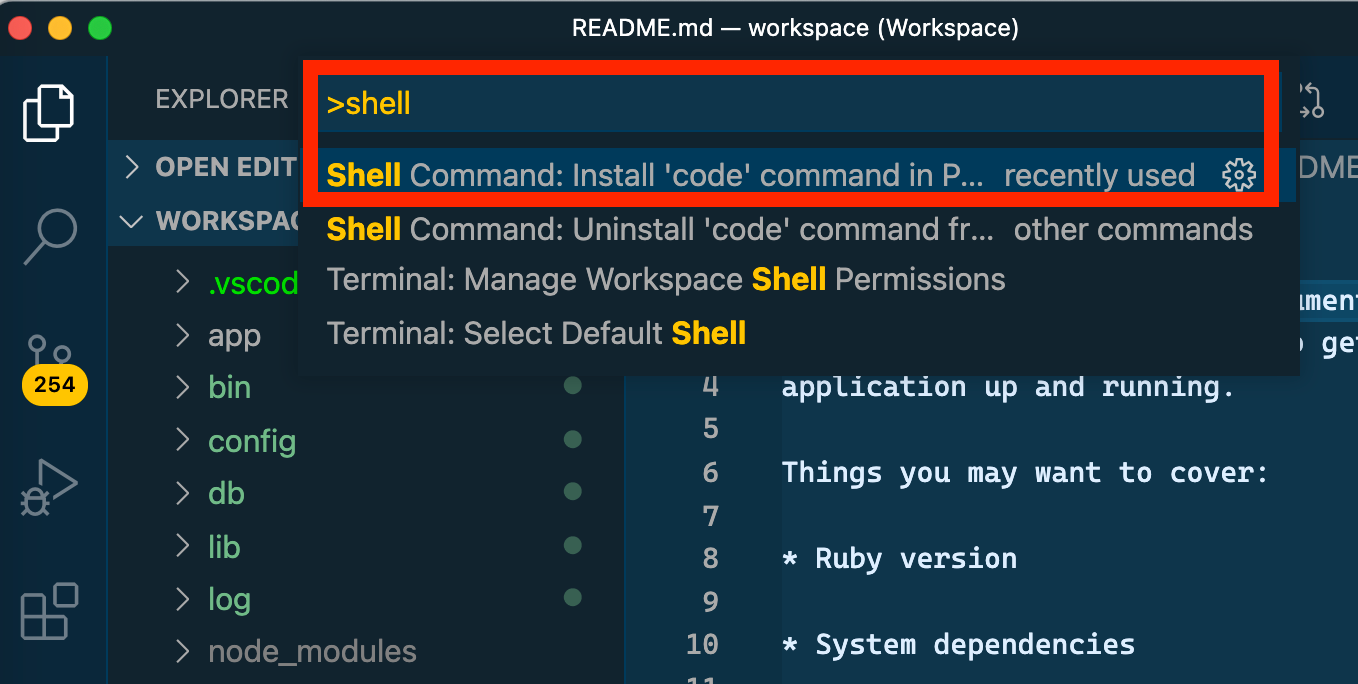1358x684 pixels.
Task: Expand the log folder chevron
Action: pos(182,599)
